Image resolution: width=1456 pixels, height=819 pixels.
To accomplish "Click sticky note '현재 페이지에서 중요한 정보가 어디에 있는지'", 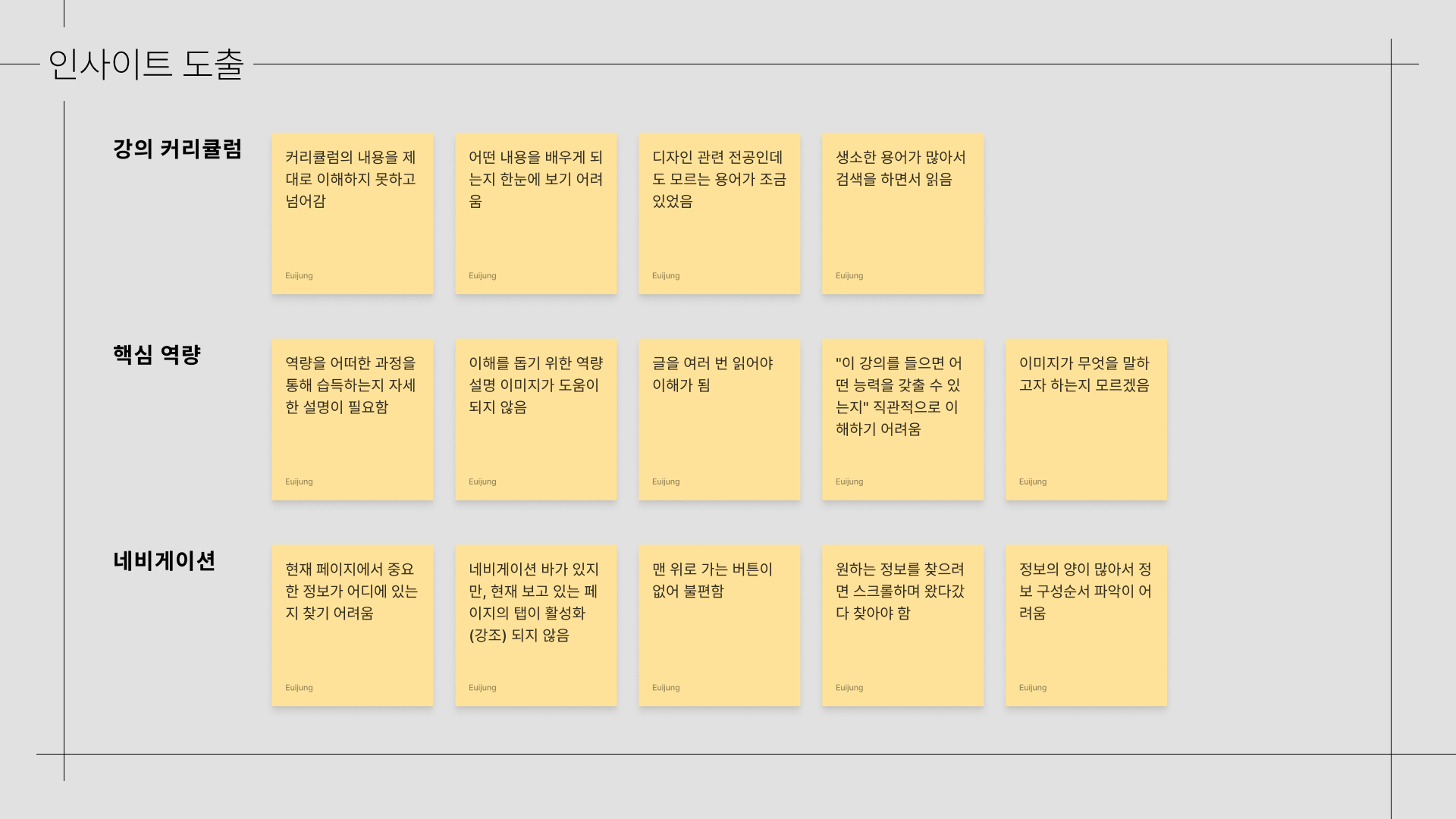I will [352, 626].
